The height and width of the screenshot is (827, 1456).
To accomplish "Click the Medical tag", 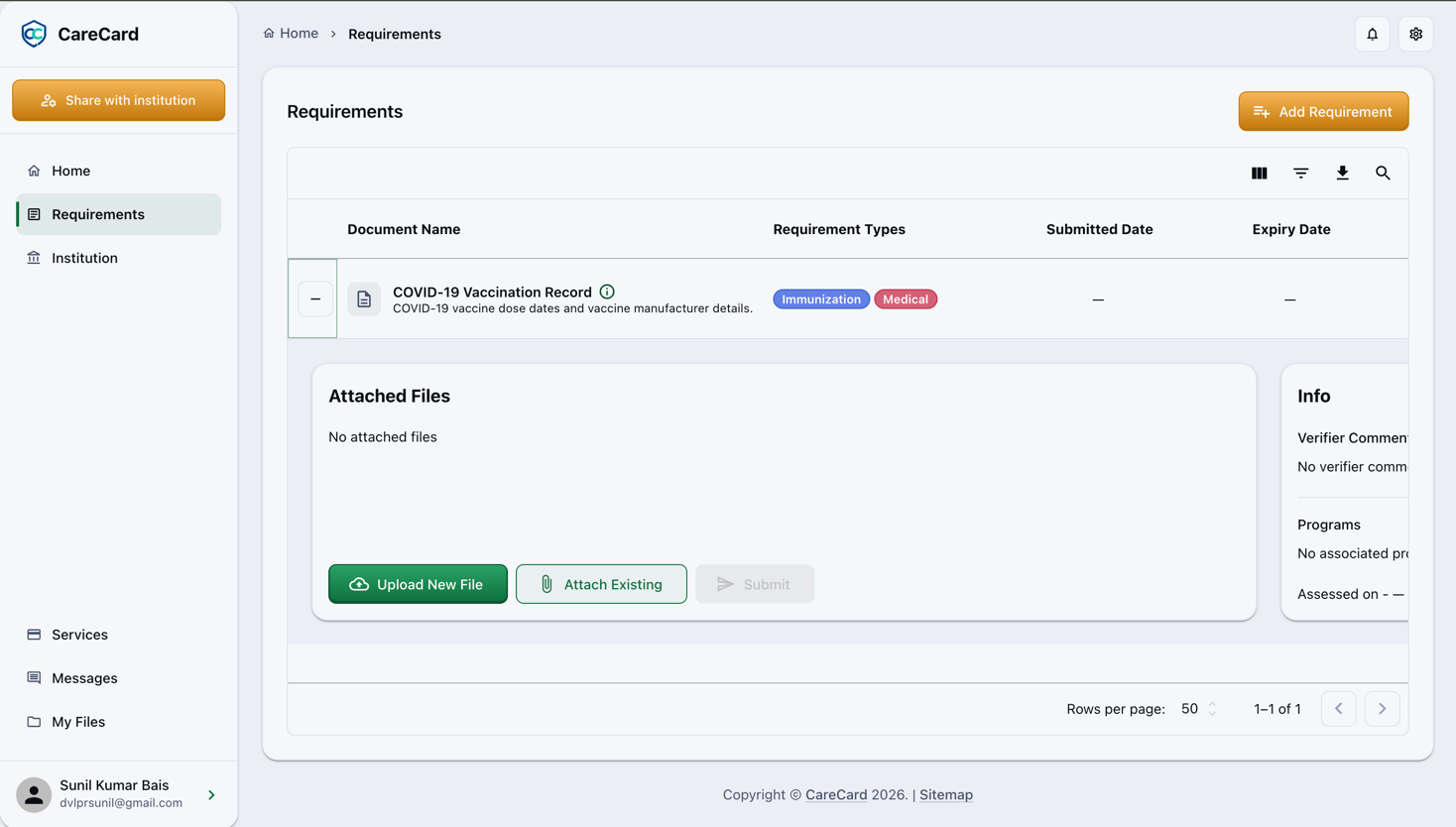I will click(x=906, y=299).
